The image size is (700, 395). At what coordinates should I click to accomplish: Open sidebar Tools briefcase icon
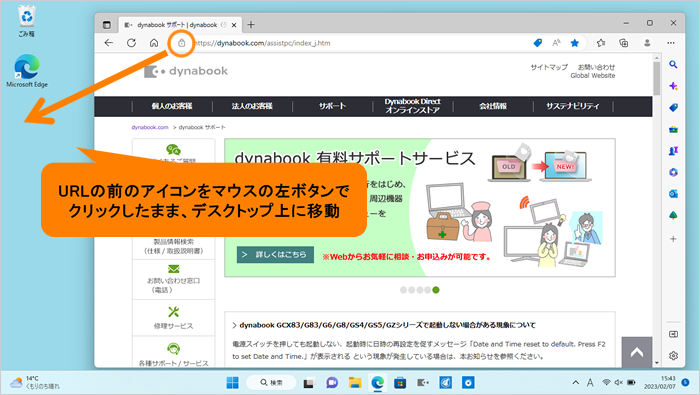tap(673, 129)
